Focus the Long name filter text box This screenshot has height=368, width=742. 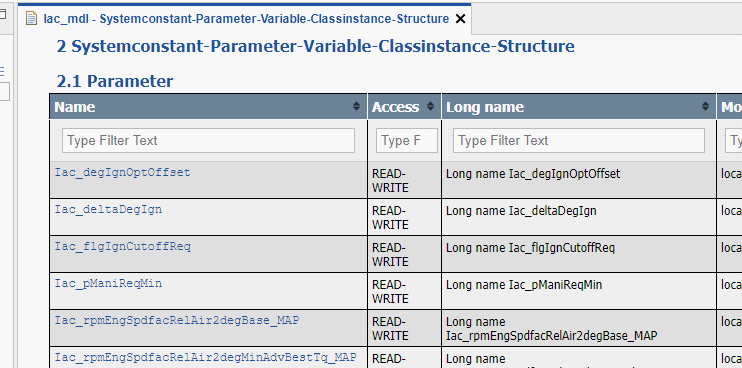[x=578, y=140]
